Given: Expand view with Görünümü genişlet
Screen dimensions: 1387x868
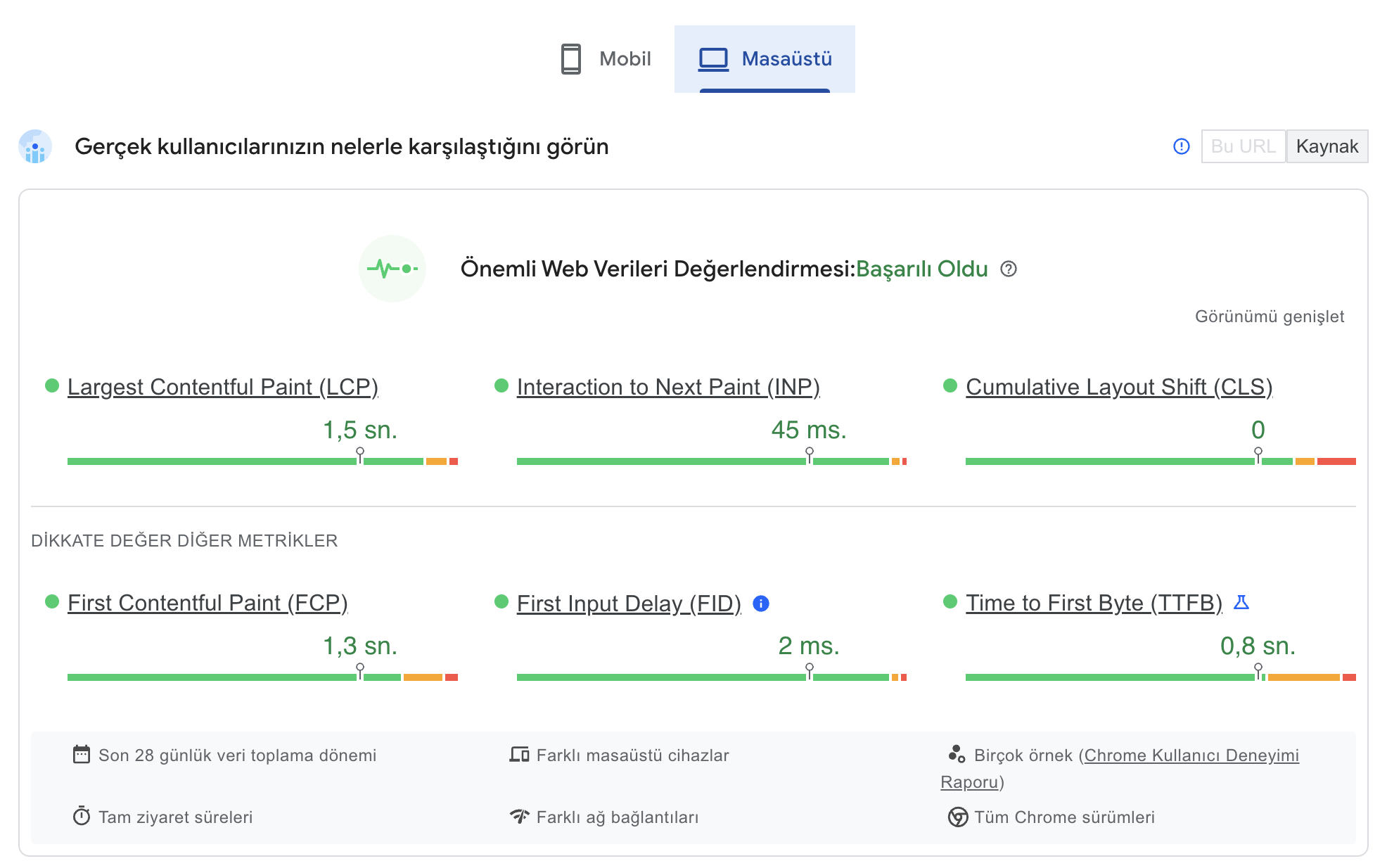Looking at the screenshot, I should 1270,317.
